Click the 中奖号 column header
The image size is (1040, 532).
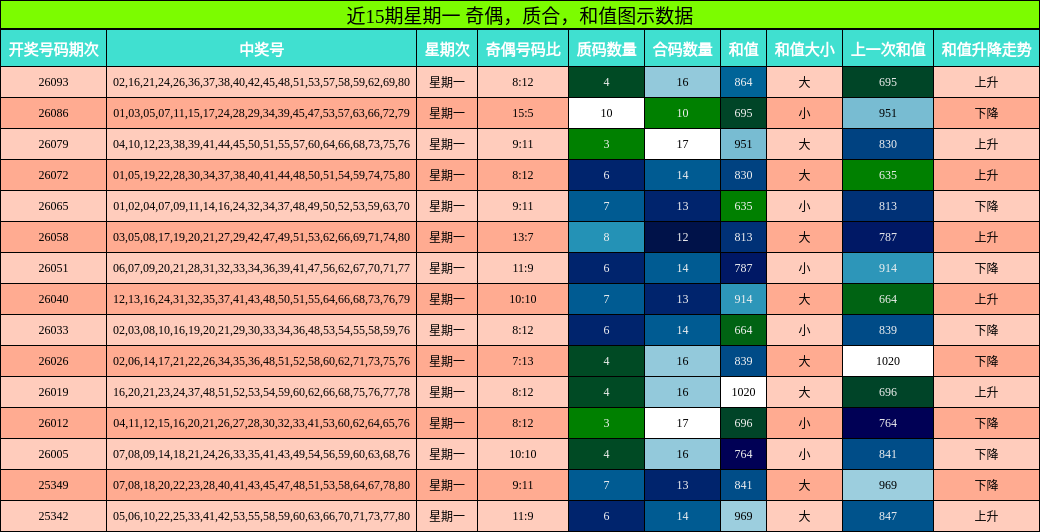[x=261, y=48]
